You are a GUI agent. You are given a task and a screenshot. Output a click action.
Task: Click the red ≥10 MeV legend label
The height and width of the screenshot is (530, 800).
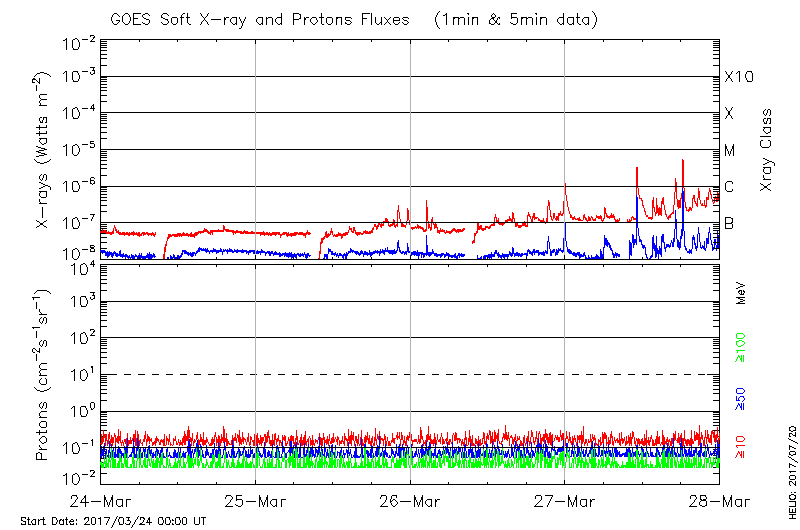click(741, 447)
